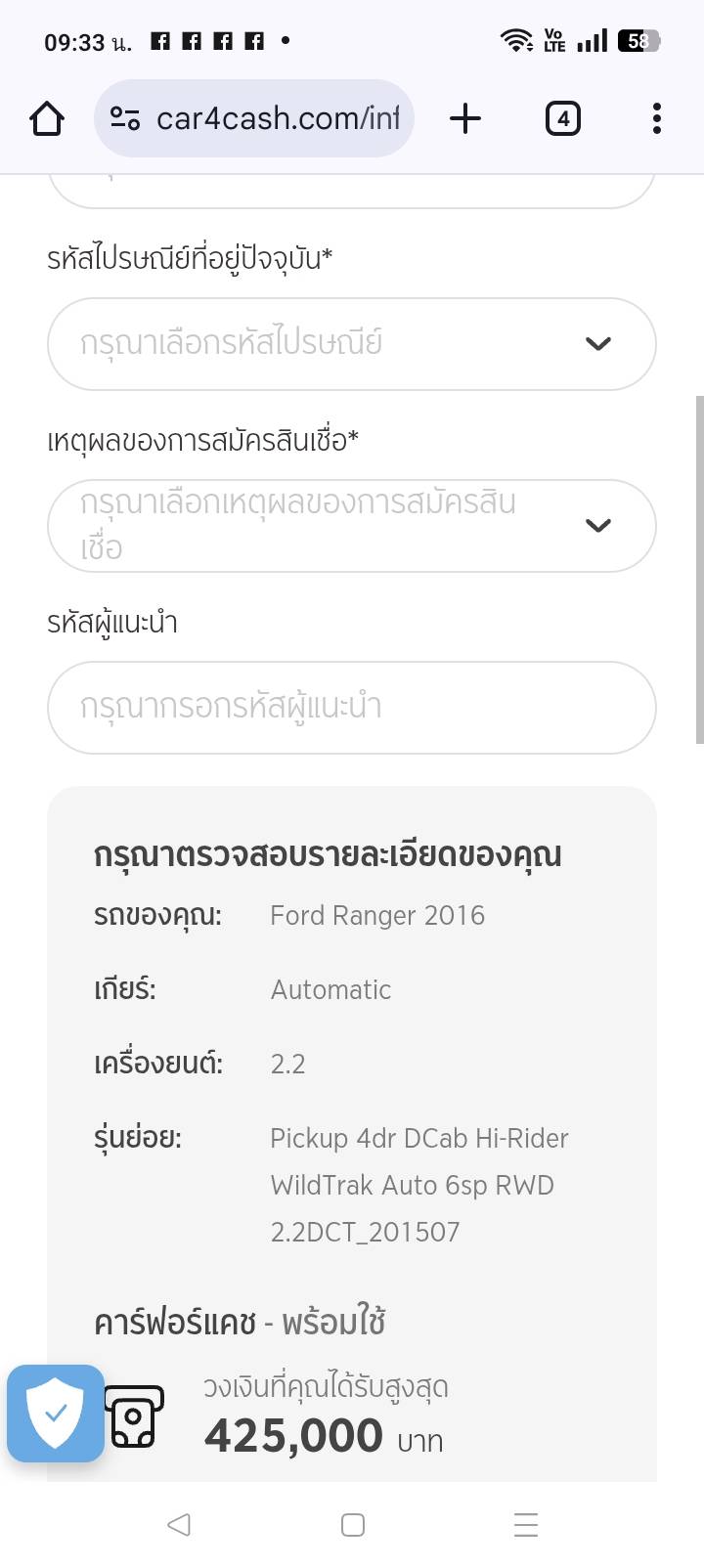The image size is (704, 1568).
Task: Focus the referral code input field
Action: tap(351, 708)
